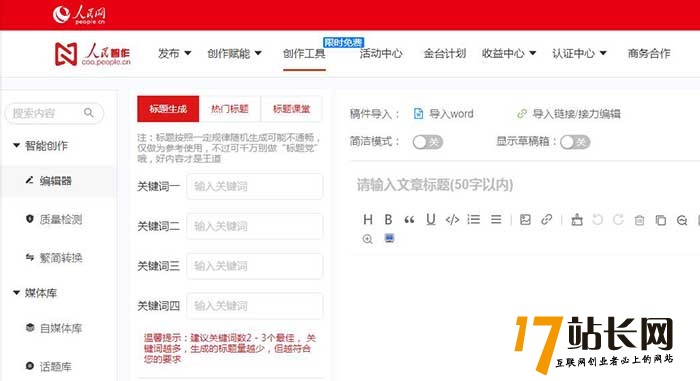Focus the 关键词一 keyword input field
This screenshot has width=700, height=381.
click(x=254, y=186)
